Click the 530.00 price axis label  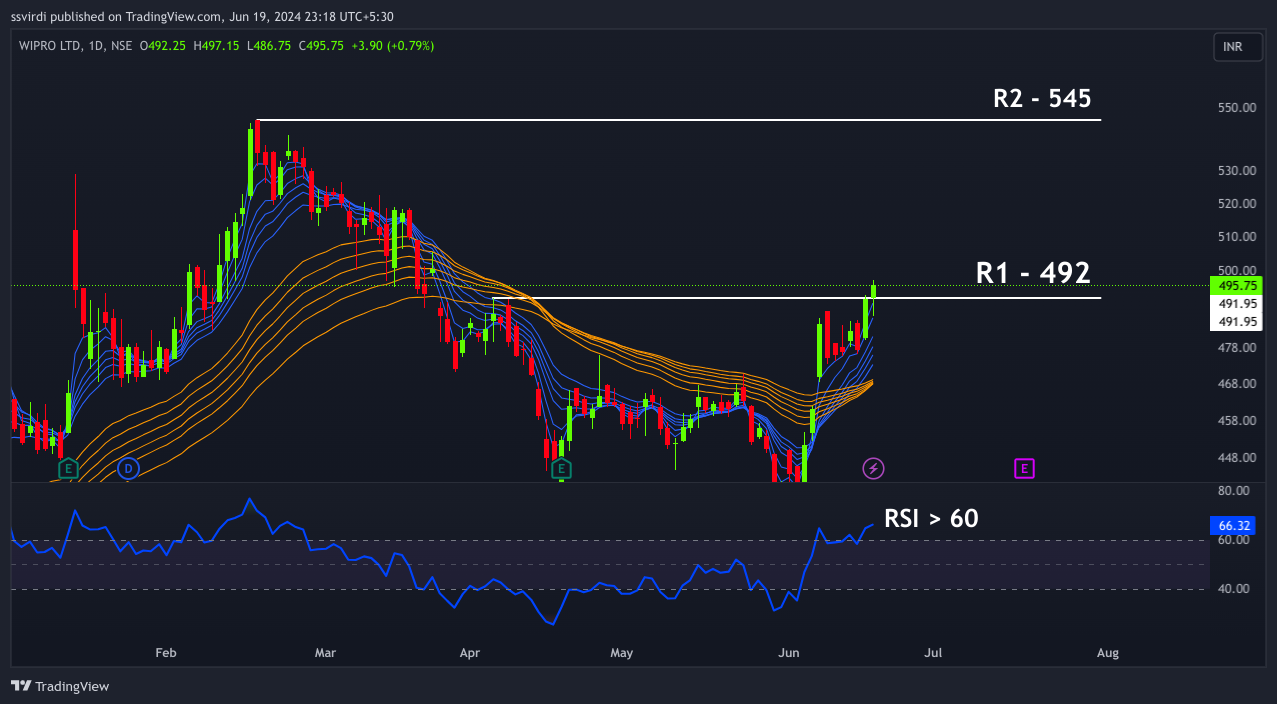pyautogui.click(x=1235, y=171)
